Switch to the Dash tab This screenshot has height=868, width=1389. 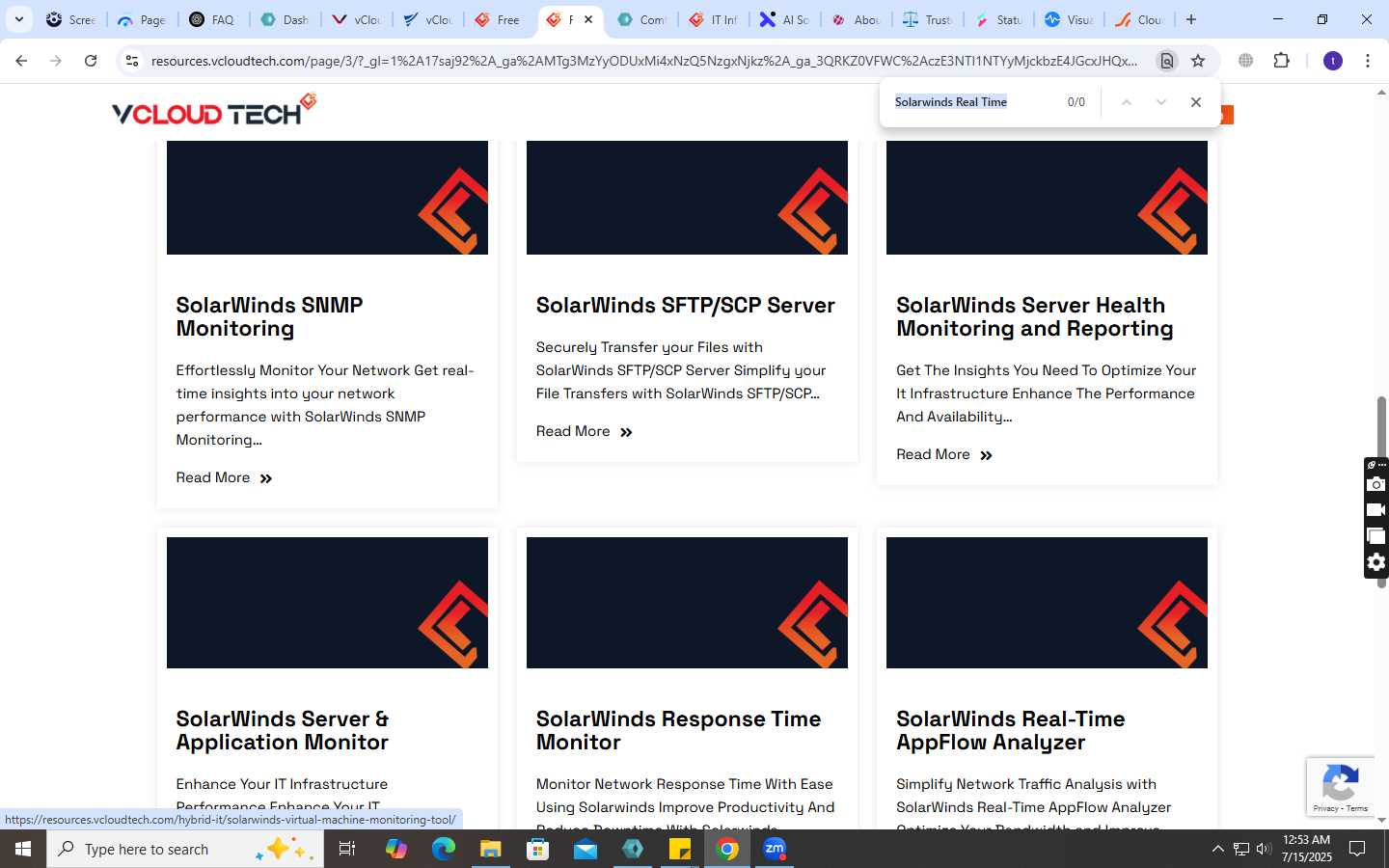point(285,19)
